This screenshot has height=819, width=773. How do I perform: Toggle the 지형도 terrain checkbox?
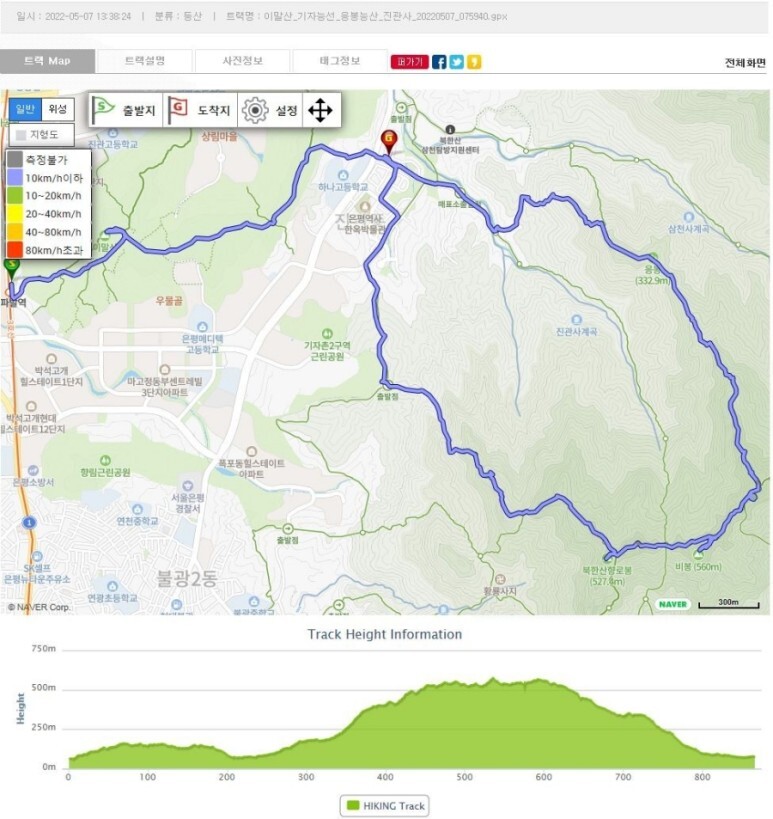click(21, 135)
